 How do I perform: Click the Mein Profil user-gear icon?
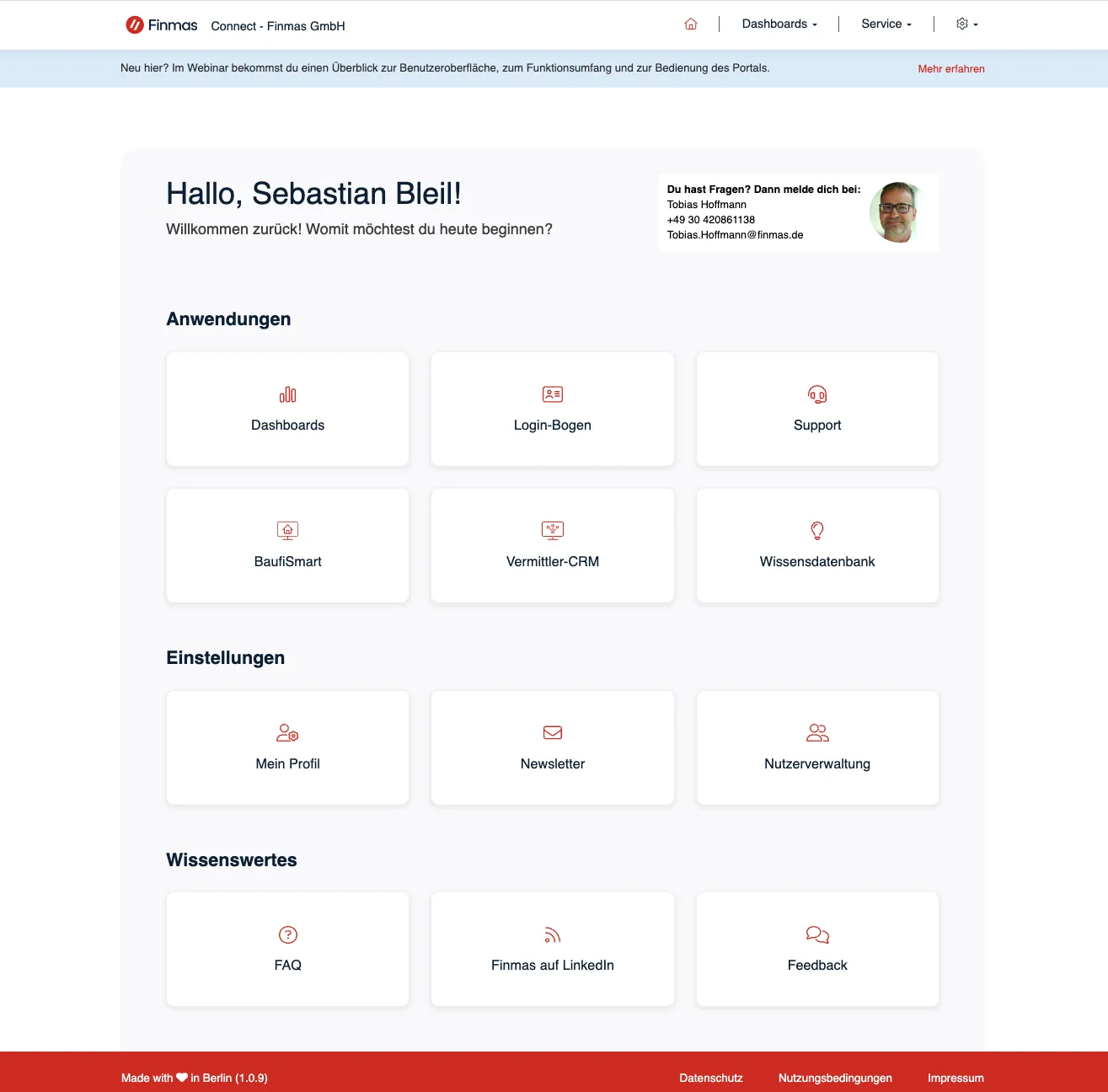tap(288, 733)
